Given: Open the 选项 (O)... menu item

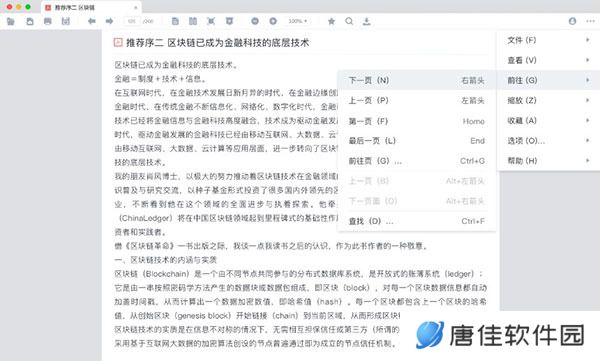Looking at the screenshot, I should point(548,140).
